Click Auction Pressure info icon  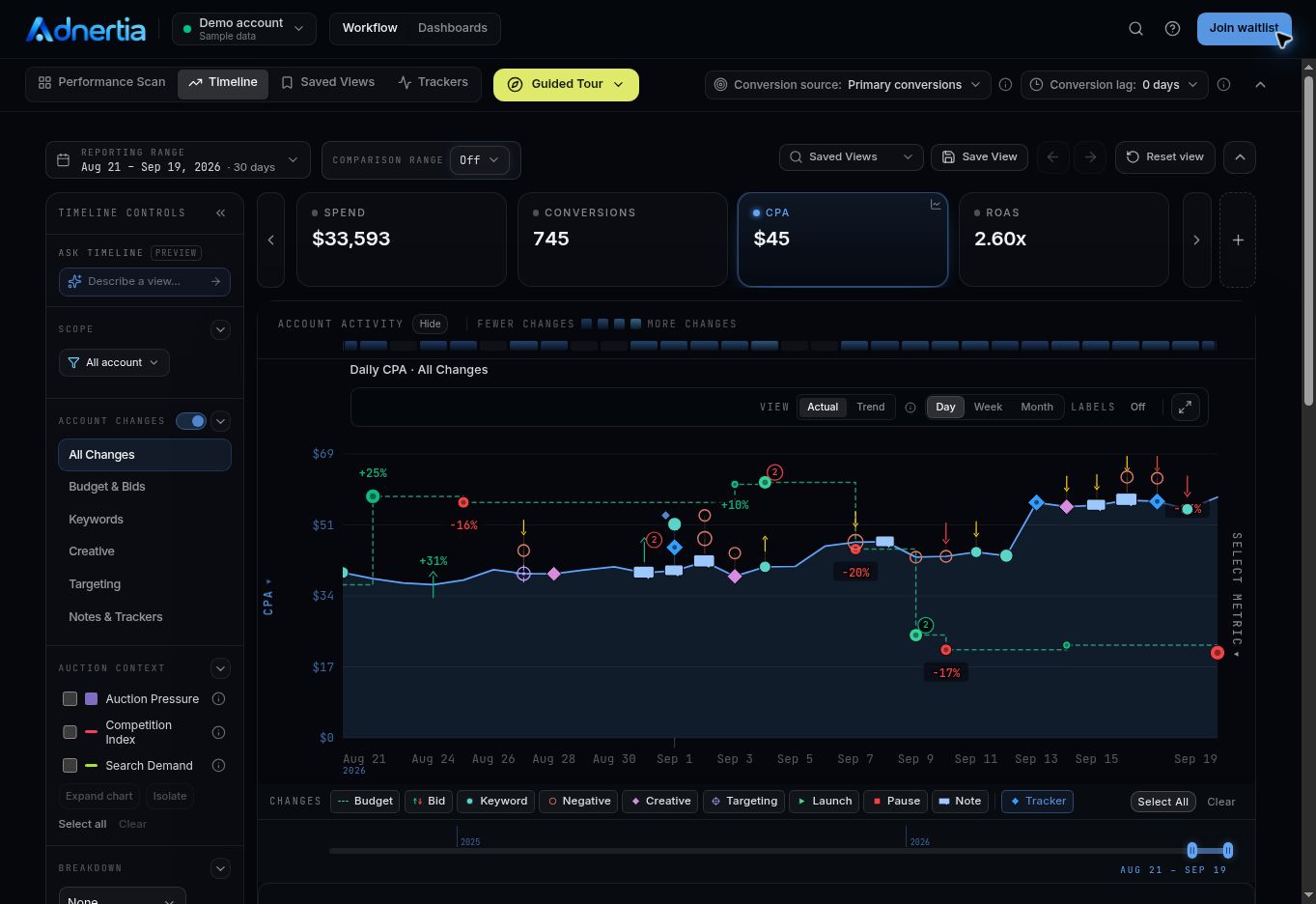click(218, 699)
